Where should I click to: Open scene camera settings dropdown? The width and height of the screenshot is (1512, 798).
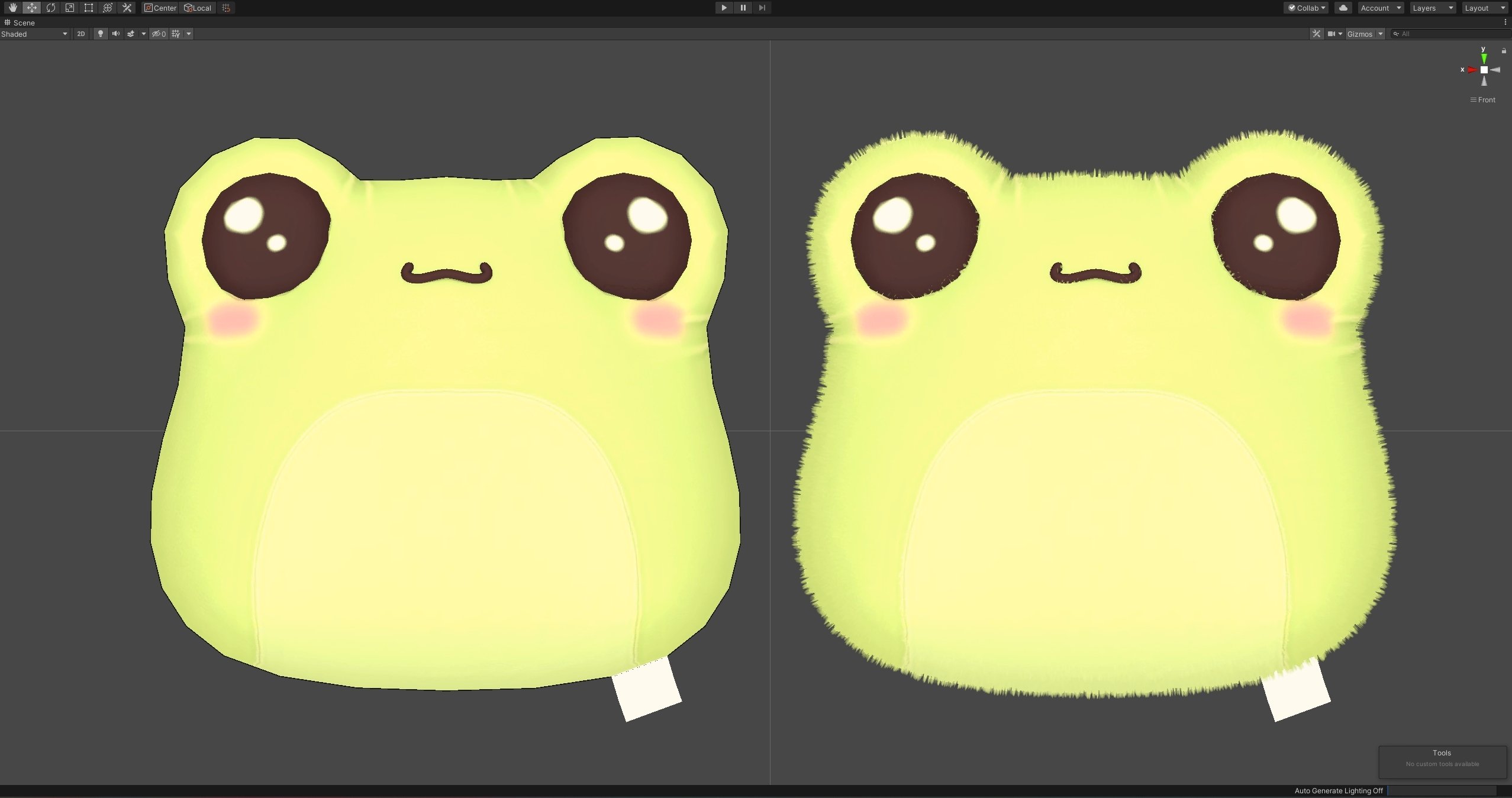1334,34
